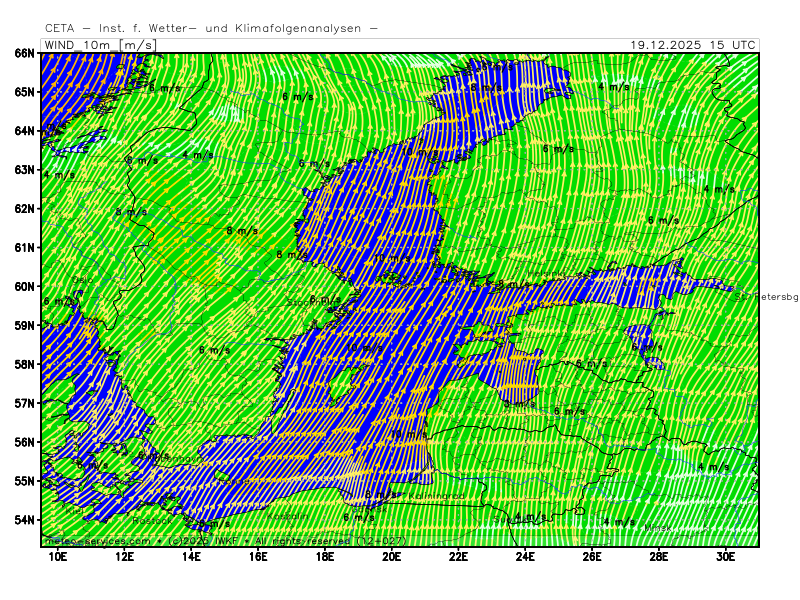Click the Kaliningrad city label
Screen dimensions: 800x600
436,496
